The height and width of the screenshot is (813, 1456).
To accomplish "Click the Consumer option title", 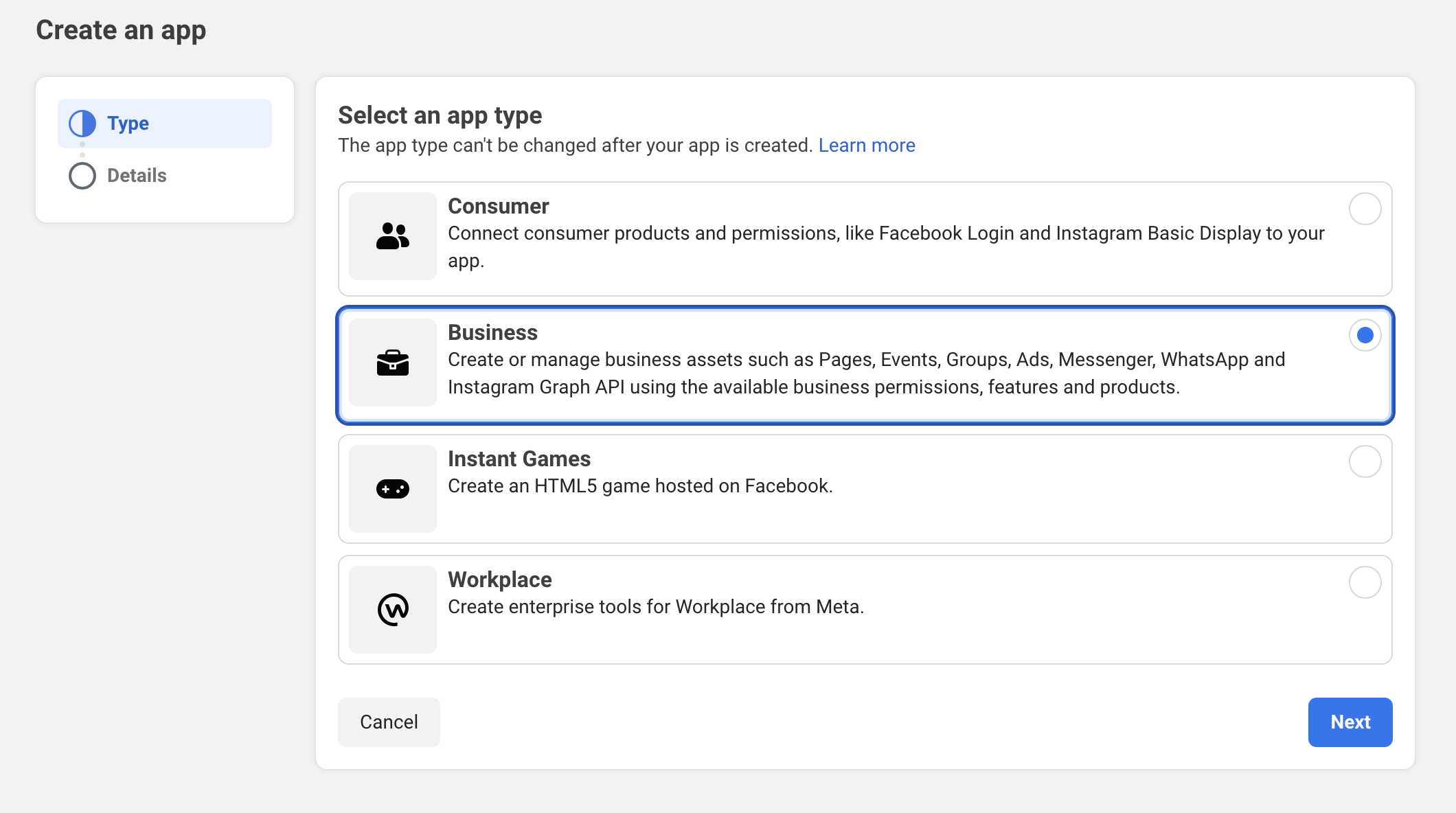I will 498,206.
